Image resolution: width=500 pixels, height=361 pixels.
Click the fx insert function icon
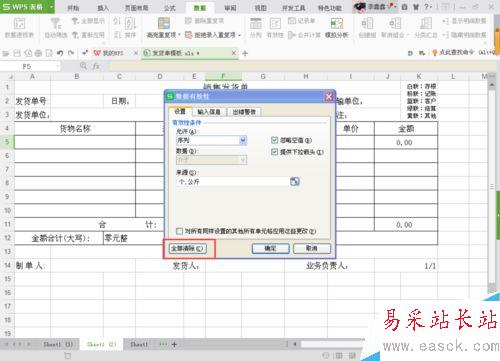[96, 66]
